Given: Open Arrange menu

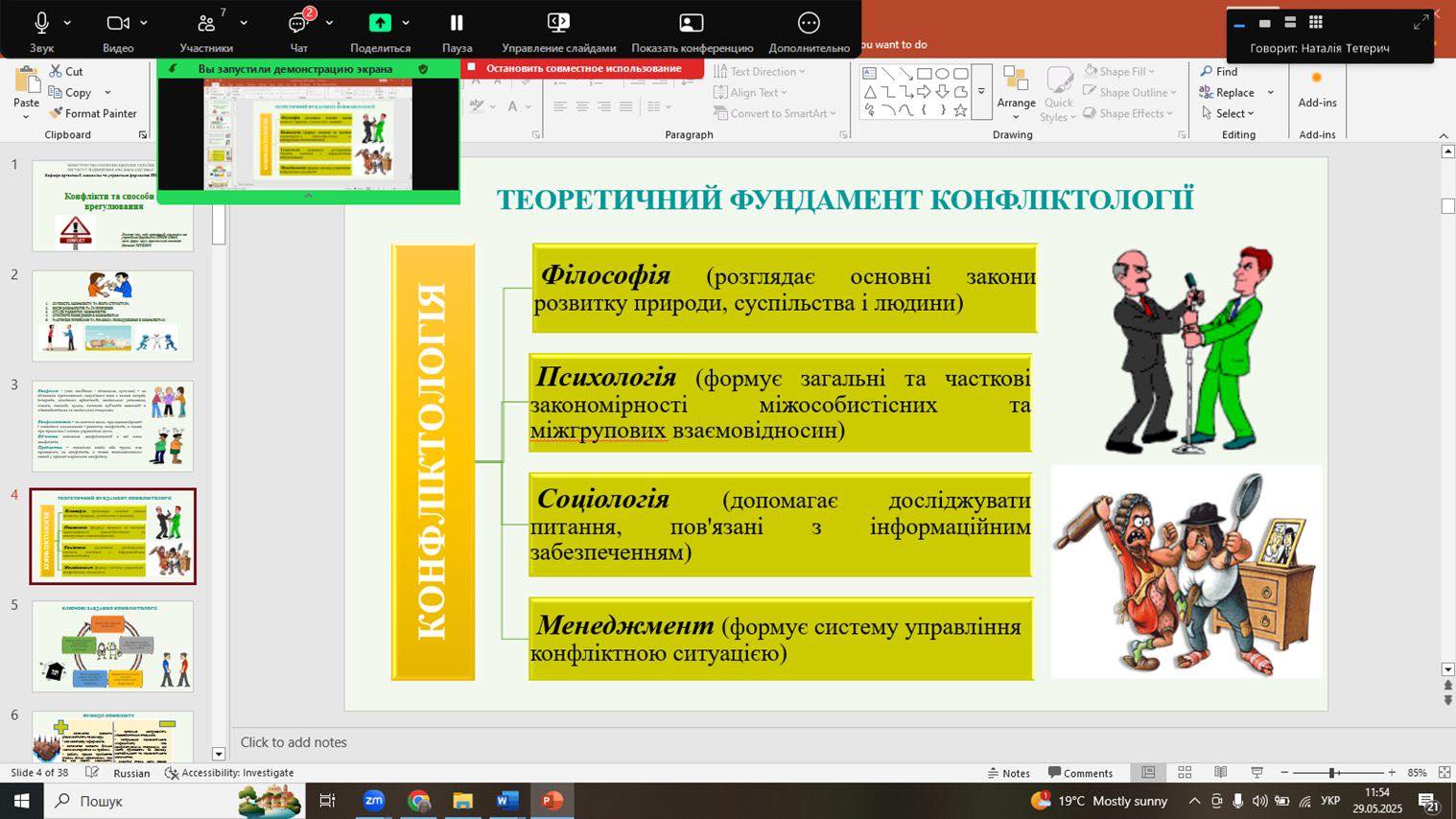Looking at the screenshot, I should pyautogui.click(x=1016, y=91).
